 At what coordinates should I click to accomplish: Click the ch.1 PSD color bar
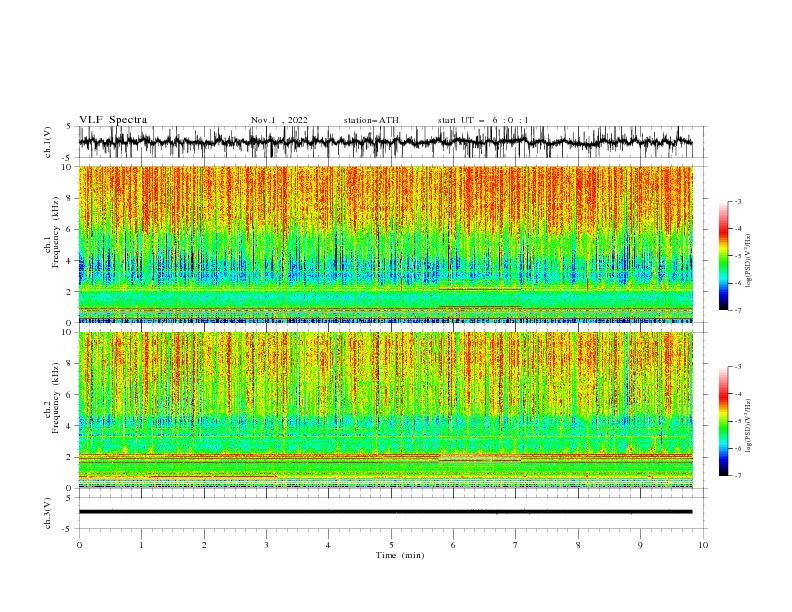pyautogui.click(x=723, y=256)
